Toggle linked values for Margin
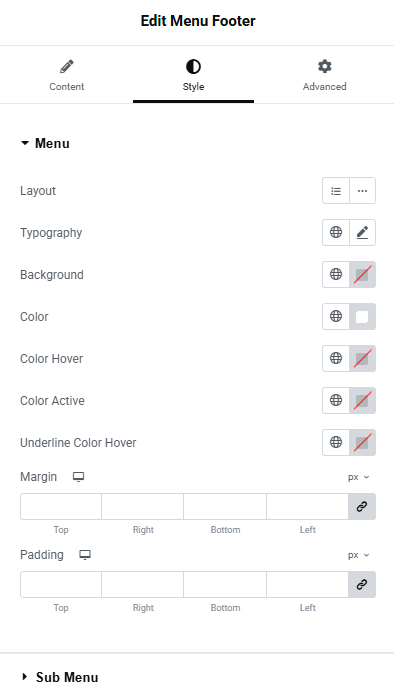The width and height of the screenshot is (394, 694). [362, 506]
